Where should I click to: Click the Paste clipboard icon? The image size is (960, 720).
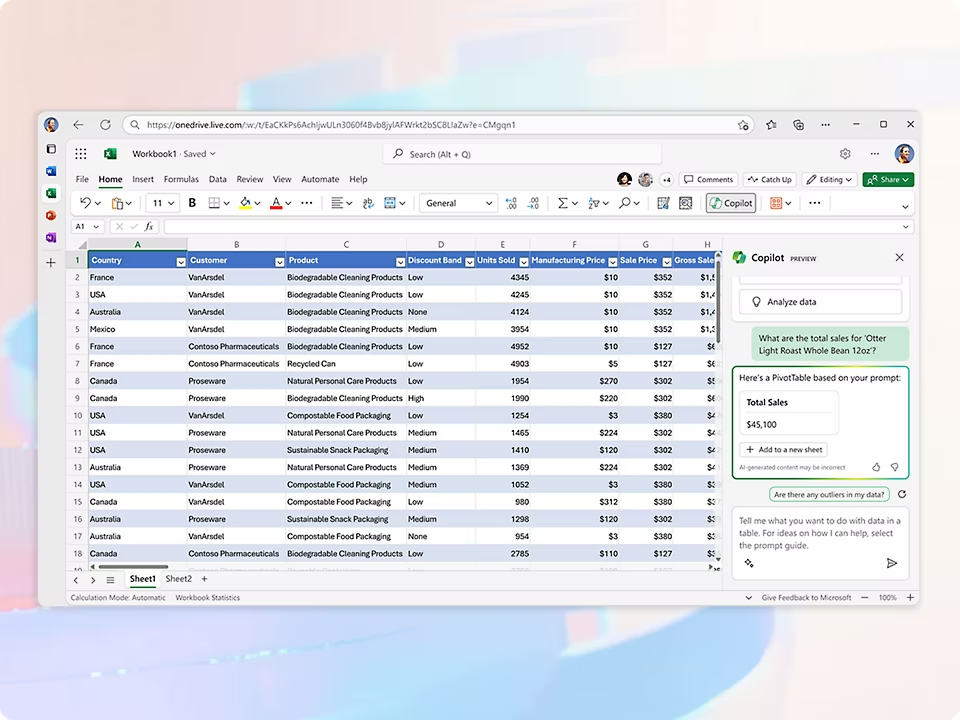coord(118,203)
